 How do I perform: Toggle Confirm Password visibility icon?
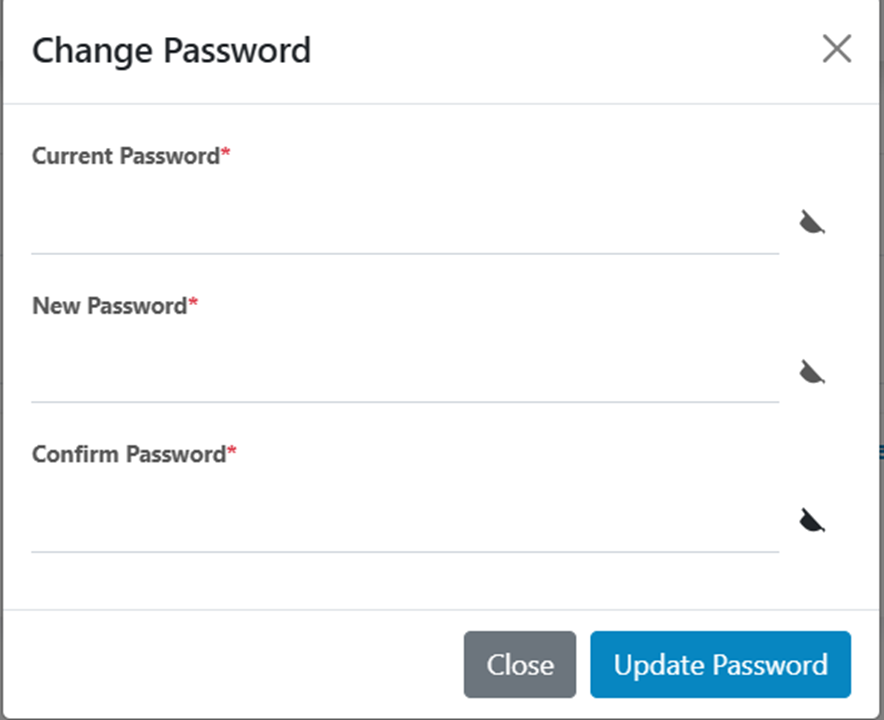point(811,520)
